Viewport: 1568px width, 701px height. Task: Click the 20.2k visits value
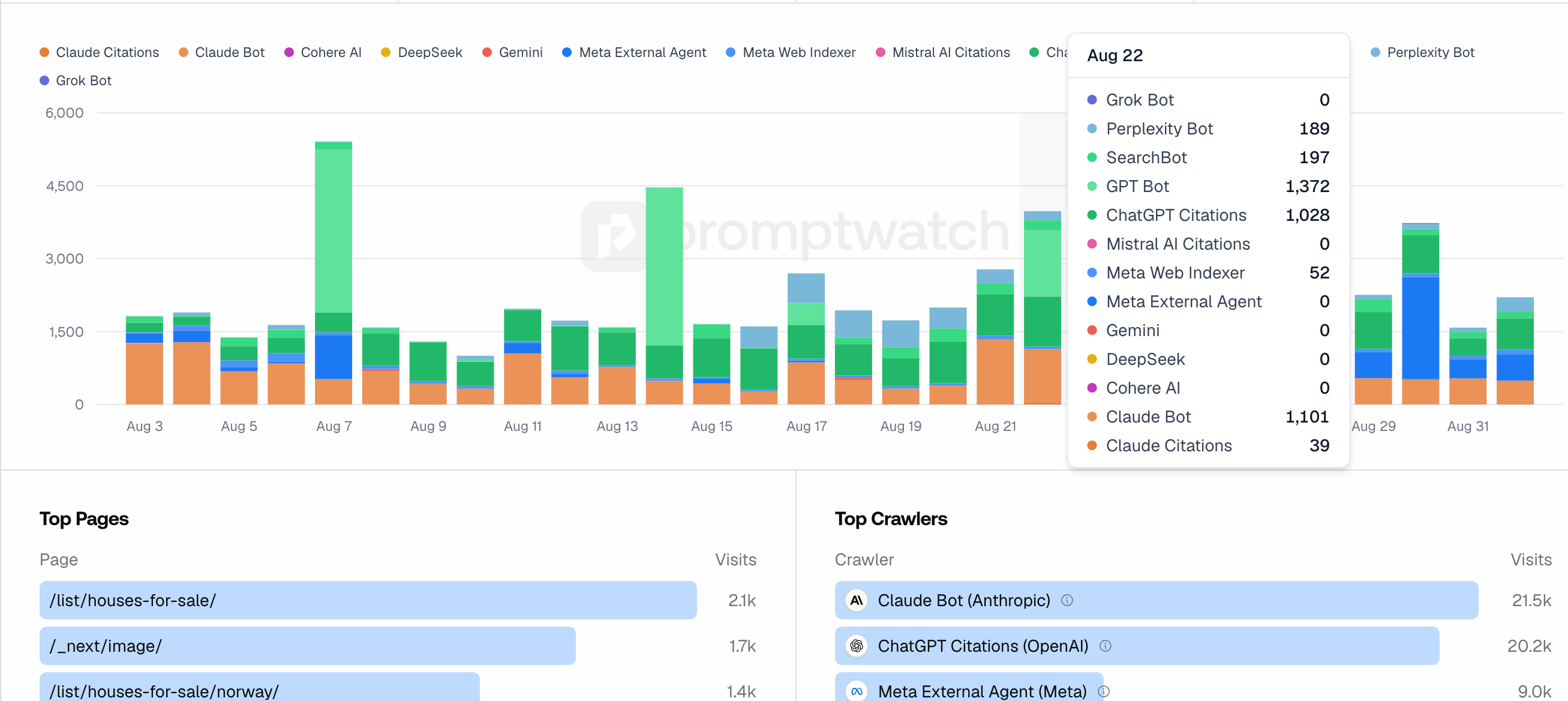tap(1529, 646)
